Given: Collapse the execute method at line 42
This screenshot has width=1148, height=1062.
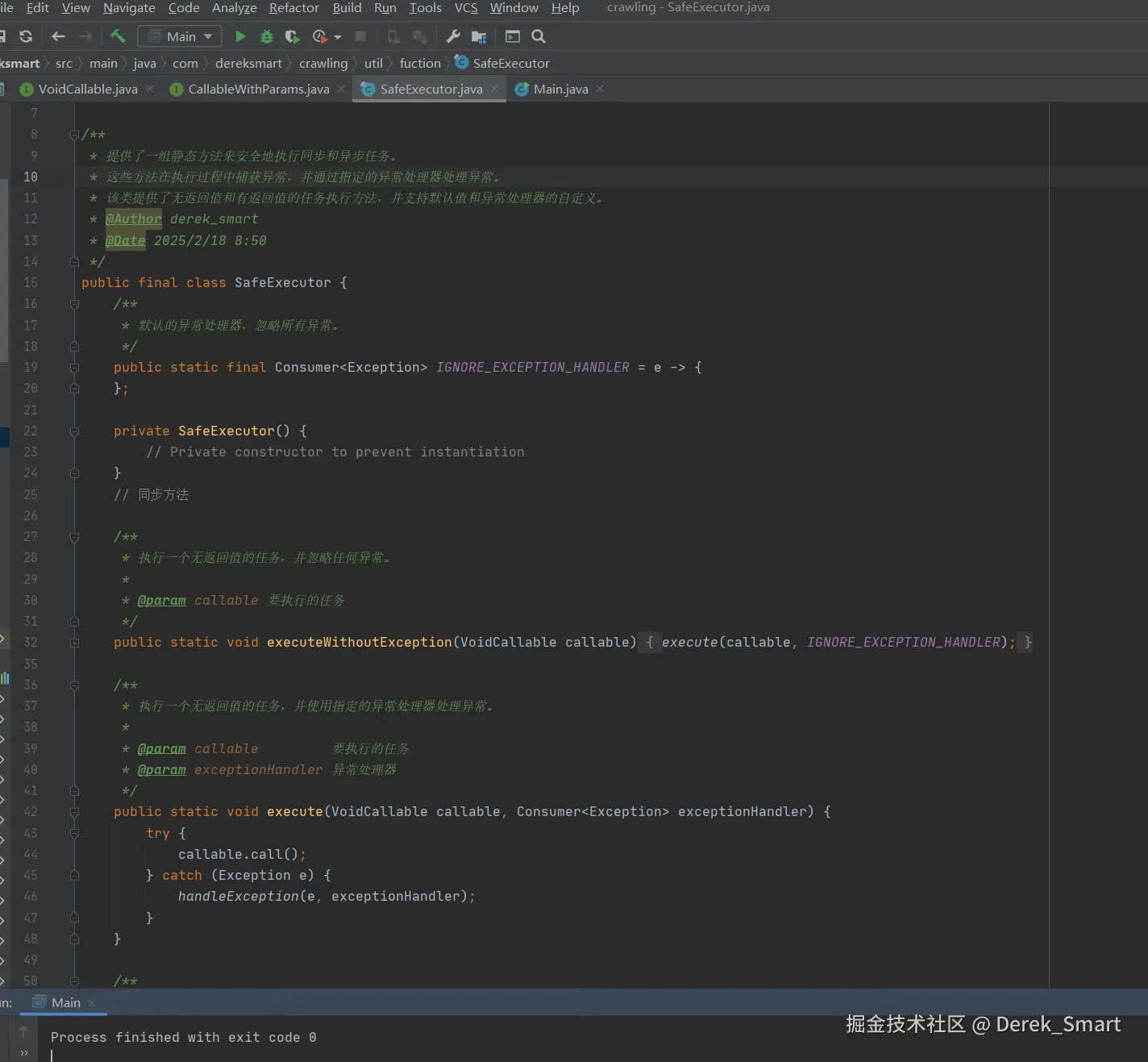Looking at the screenshot, I should point(74,812).
